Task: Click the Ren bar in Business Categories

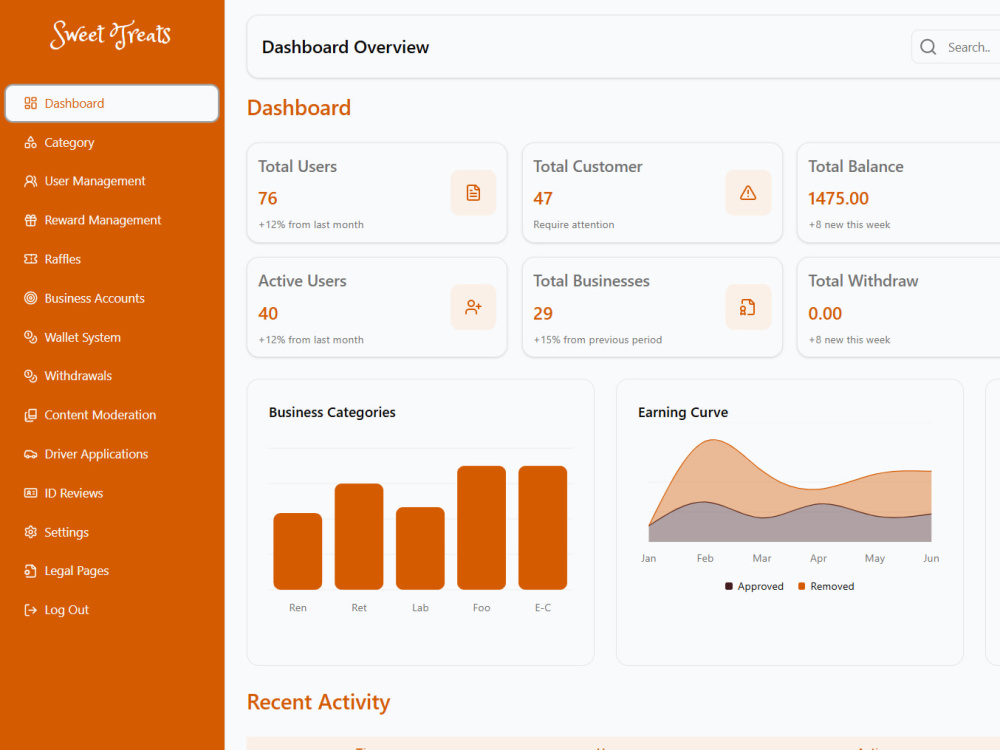Action: (298, 551)
